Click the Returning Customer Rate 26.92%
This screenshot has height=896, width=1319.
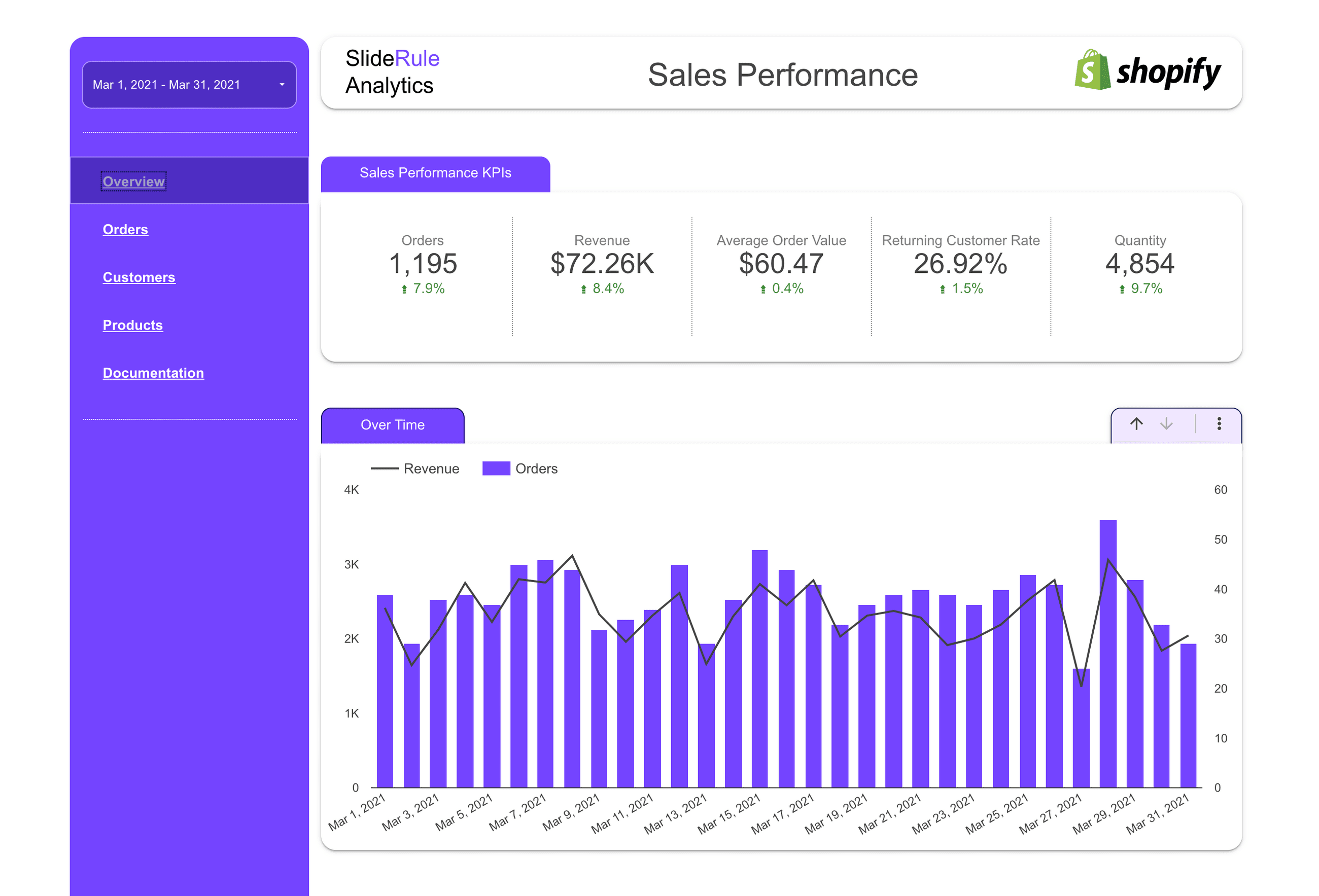click(960, 264)
